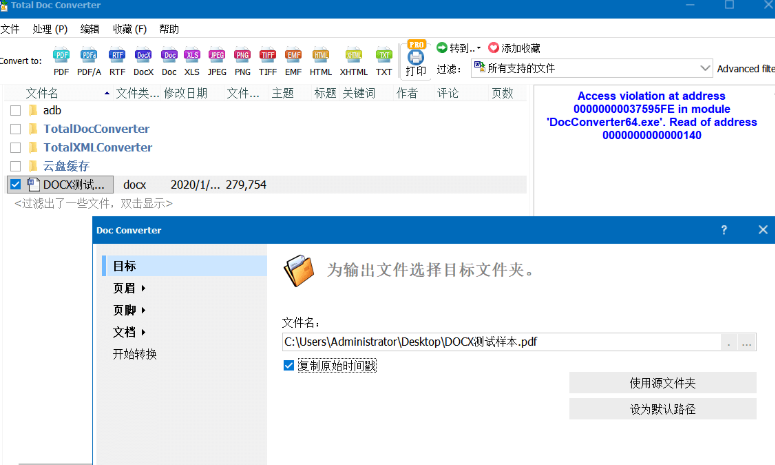
Task: Open the 帮助 menu
Action: click(x=169, y=29)
